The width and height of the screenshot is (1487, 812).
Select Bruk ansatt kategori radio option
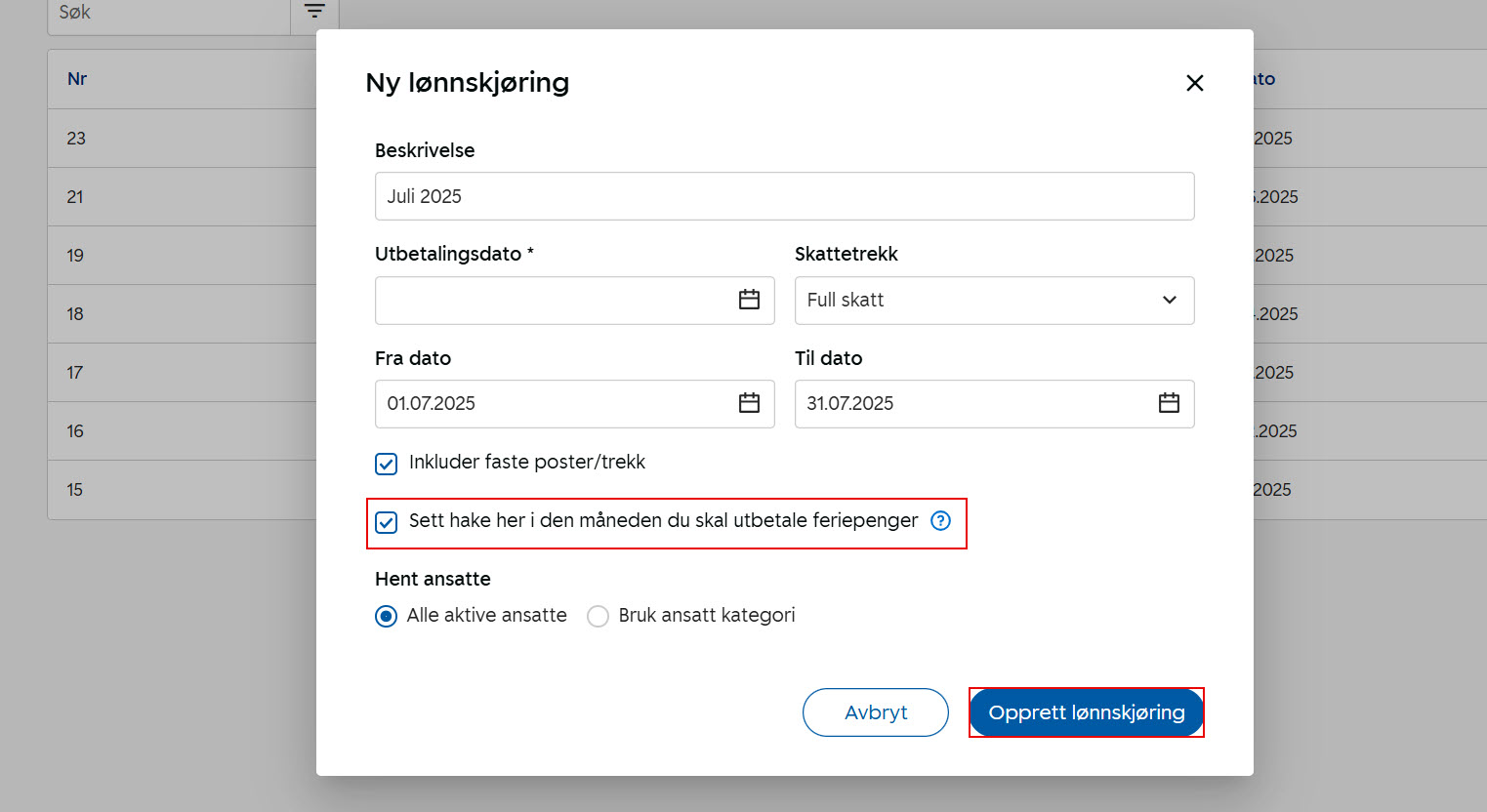(x=598, y=617)
